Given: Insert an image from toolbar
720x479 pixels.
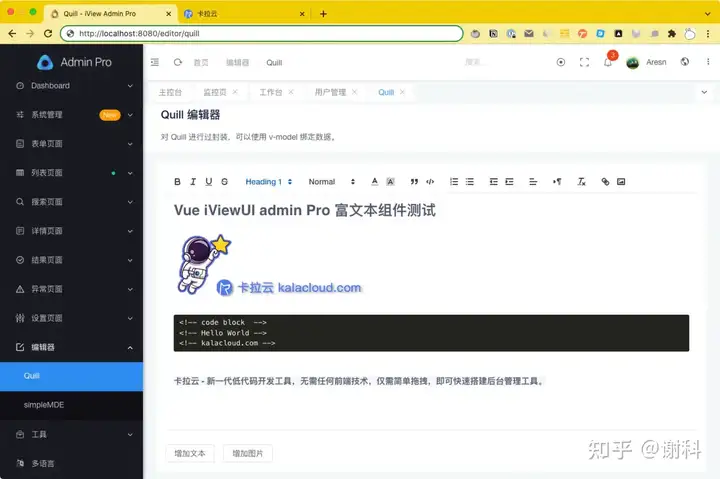Looking at the screenshot, I should [x=621, y=181].
